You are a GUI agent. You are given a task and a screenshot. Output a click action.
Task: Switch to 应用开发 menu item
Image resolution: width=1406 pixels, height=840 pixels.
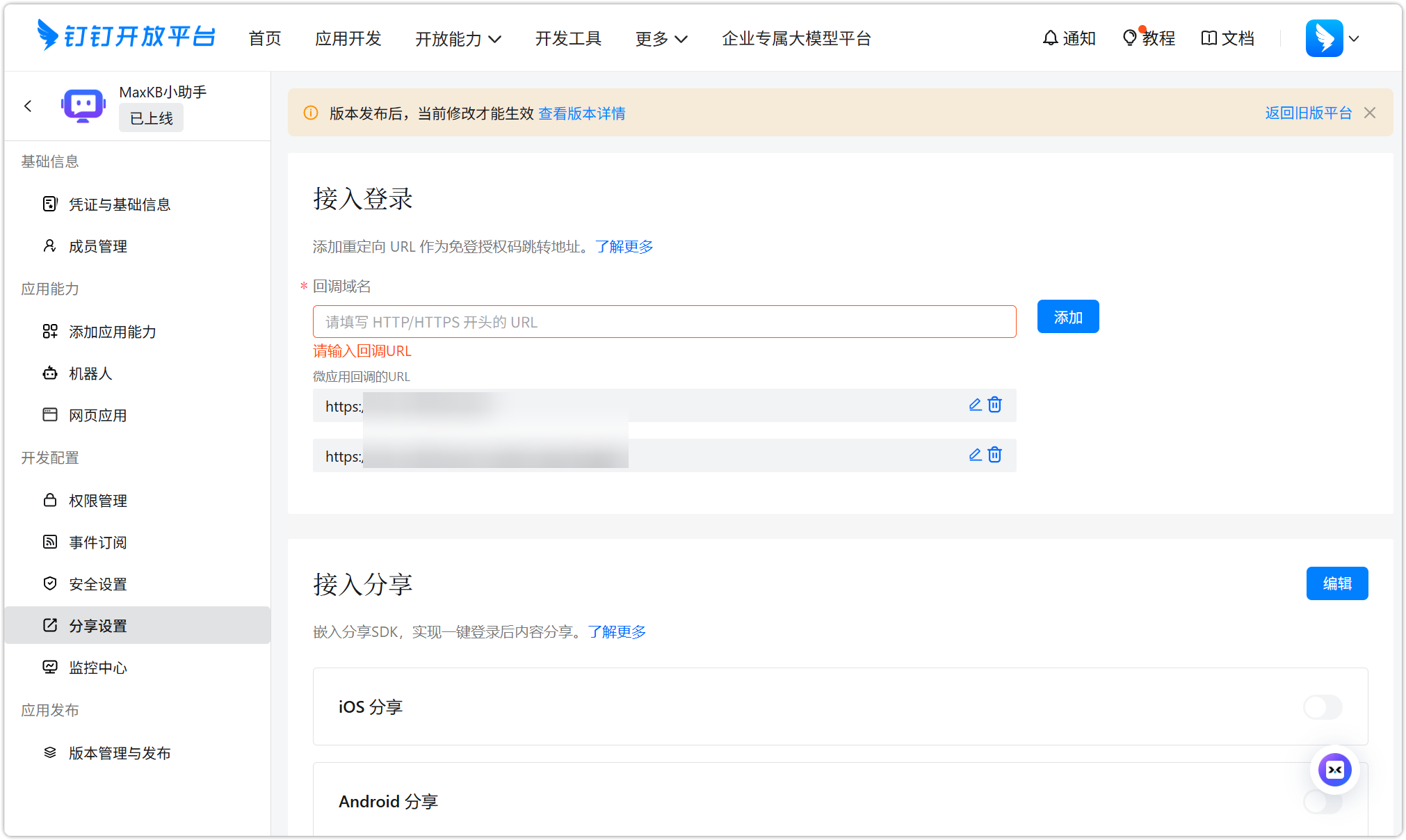click(348, 39)
